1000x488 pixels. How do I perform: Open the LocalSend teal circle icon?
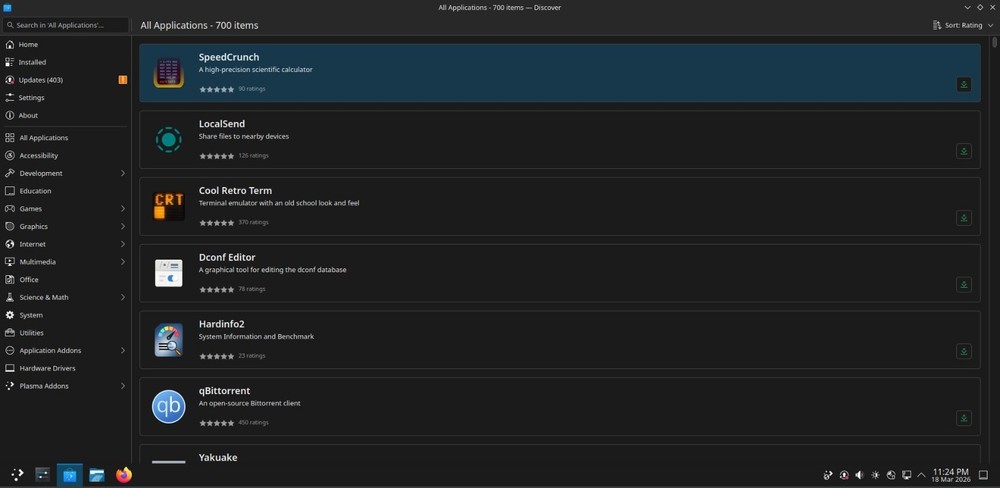click(168, 140)
